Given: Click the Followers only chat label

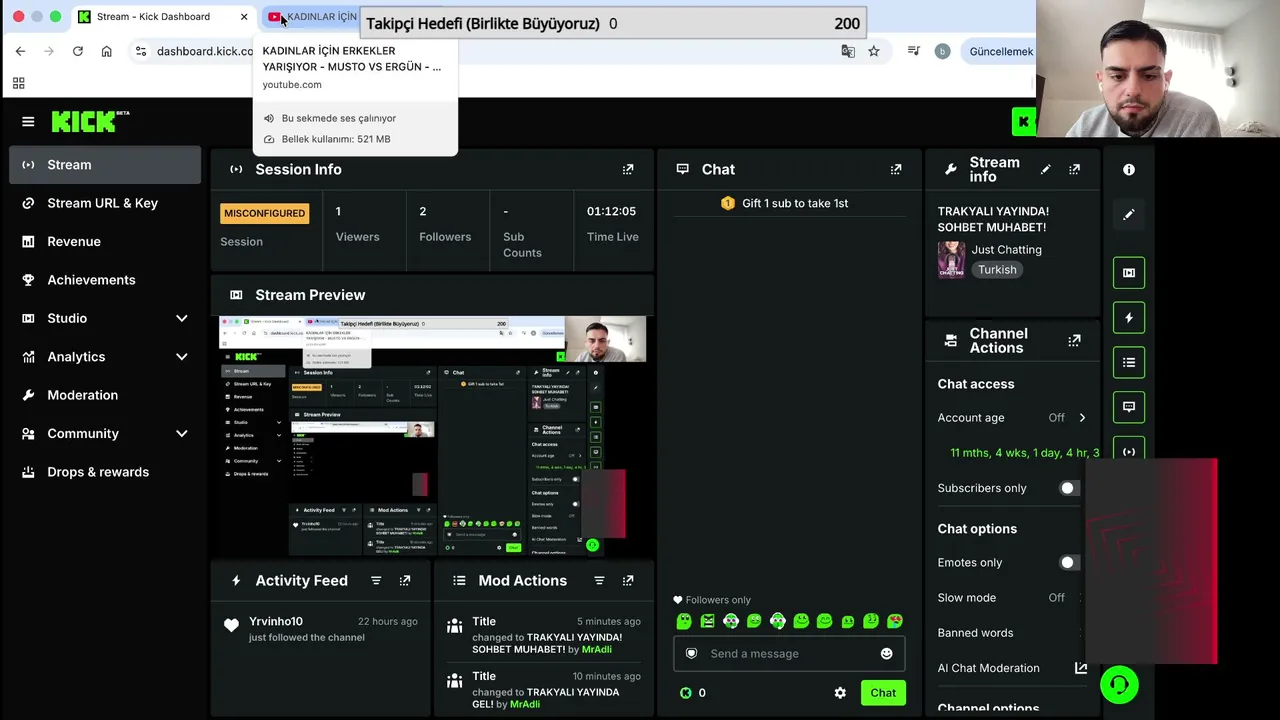Looking at the screenshot, I should 711,600.
